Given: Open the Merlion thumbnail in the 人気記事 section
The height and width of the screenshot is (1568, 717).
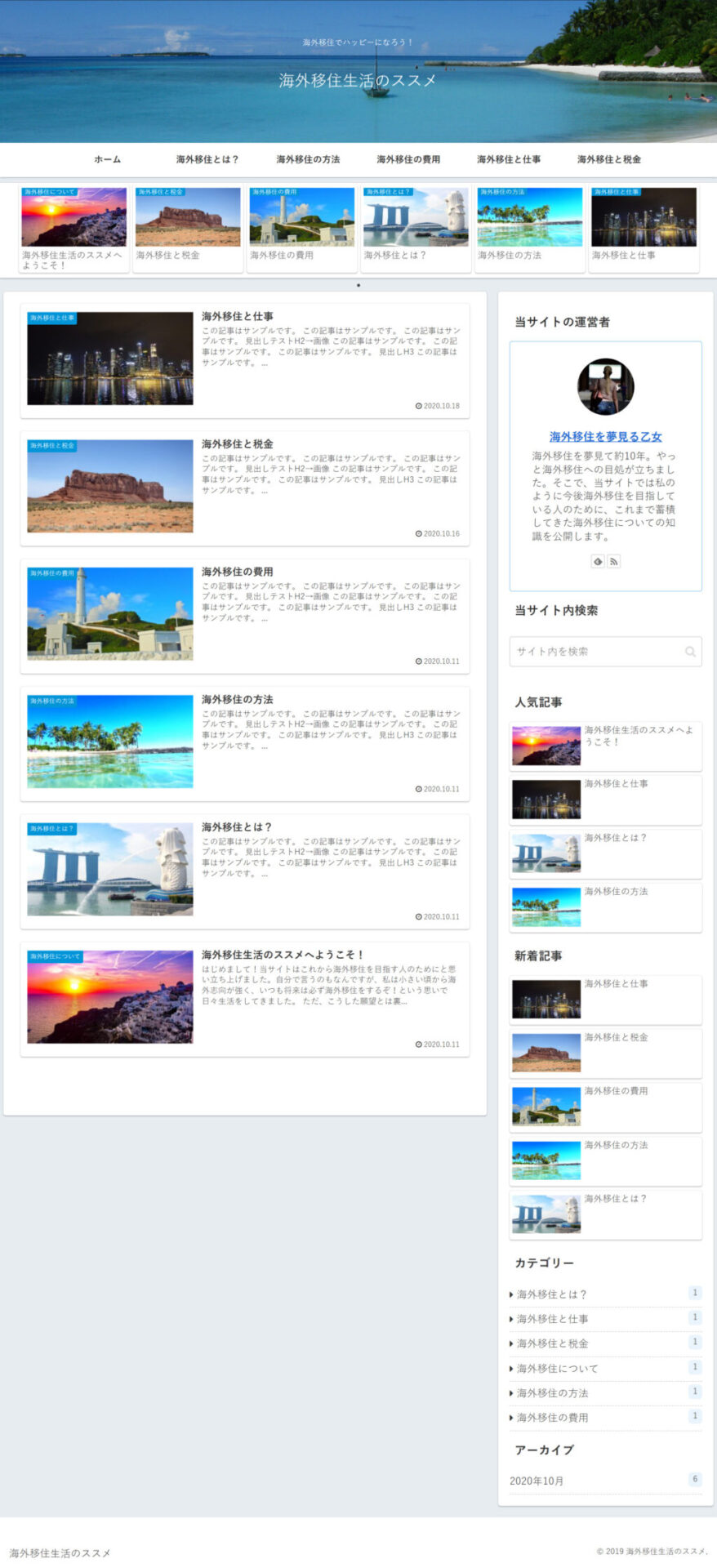Looking at the screenshot, I should pos(546,853).
